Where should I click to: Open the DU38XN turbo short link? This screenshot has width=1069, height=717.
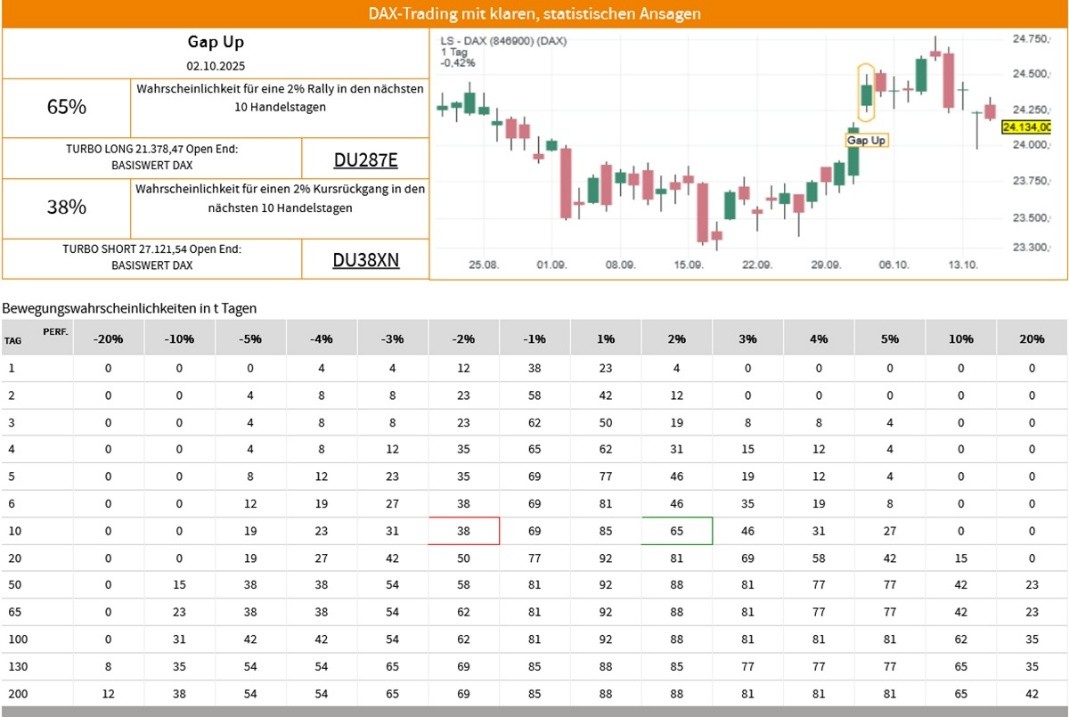click(365, 260)
